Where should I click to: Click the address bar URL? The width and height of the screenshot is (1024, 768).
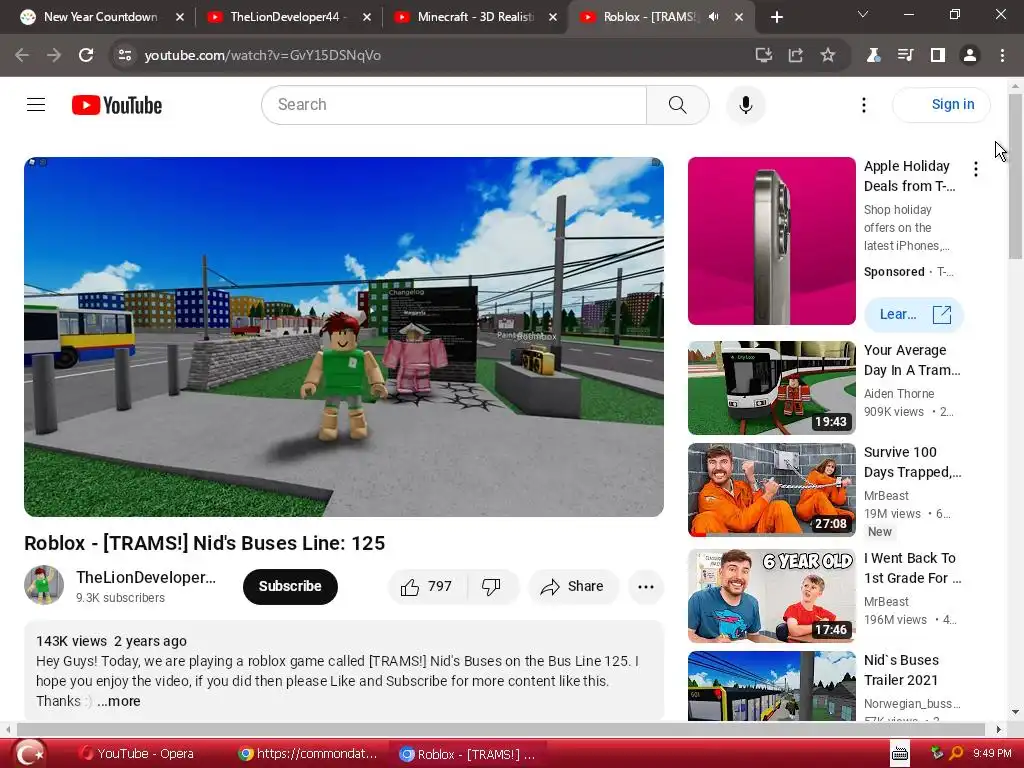263,56
